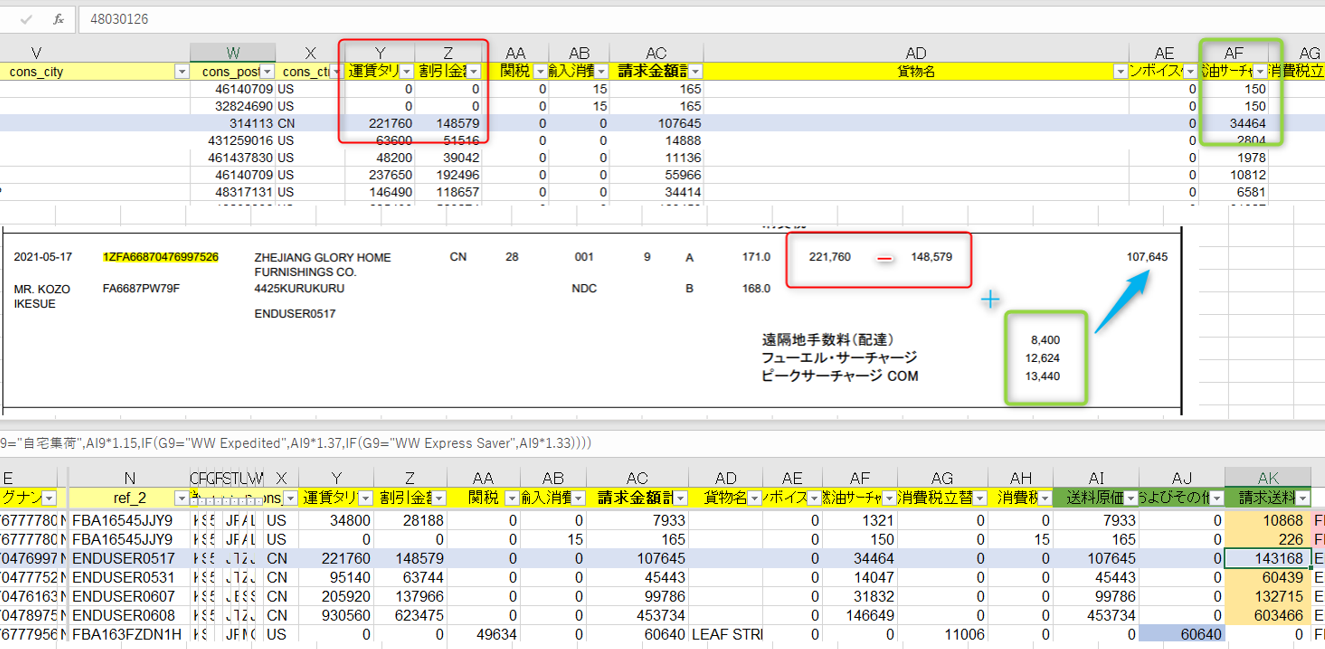Open 運賃タリ filter dropdown in lower sheet

[x=364, y=498]
